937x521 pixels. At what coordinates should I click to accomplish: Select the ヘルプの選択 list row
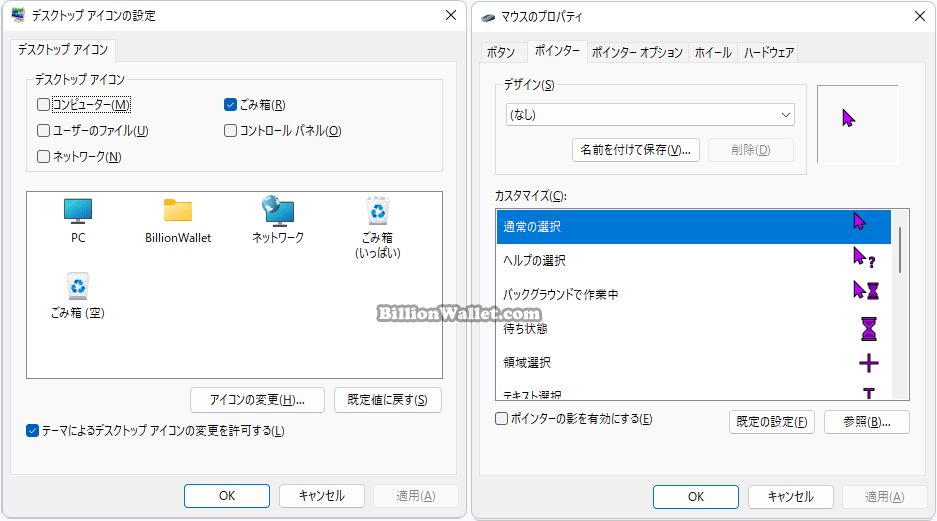click(694, 260)
